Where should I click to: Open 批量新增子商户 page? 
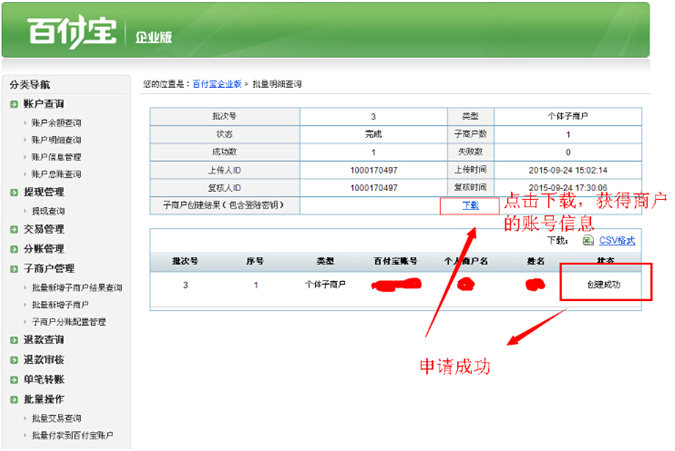(x=60, y=305)
